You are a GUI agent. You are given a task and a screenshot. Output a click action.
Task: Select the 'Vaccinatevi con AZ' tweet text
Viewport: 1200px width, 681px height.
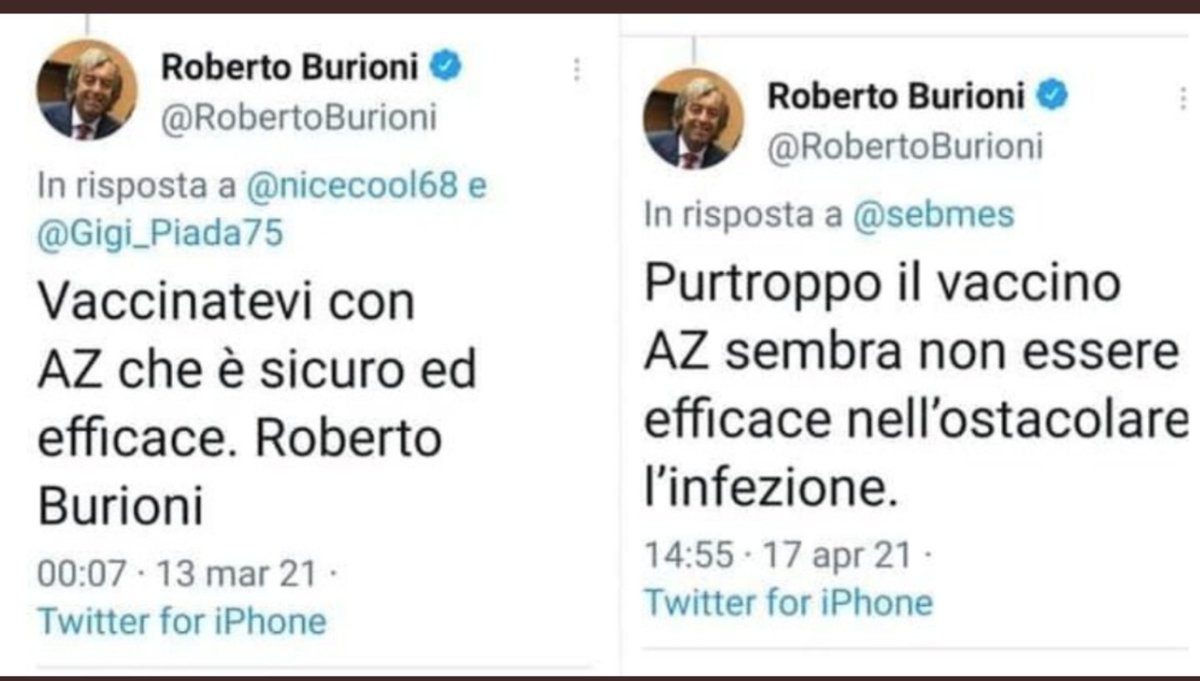coord(257,403)
